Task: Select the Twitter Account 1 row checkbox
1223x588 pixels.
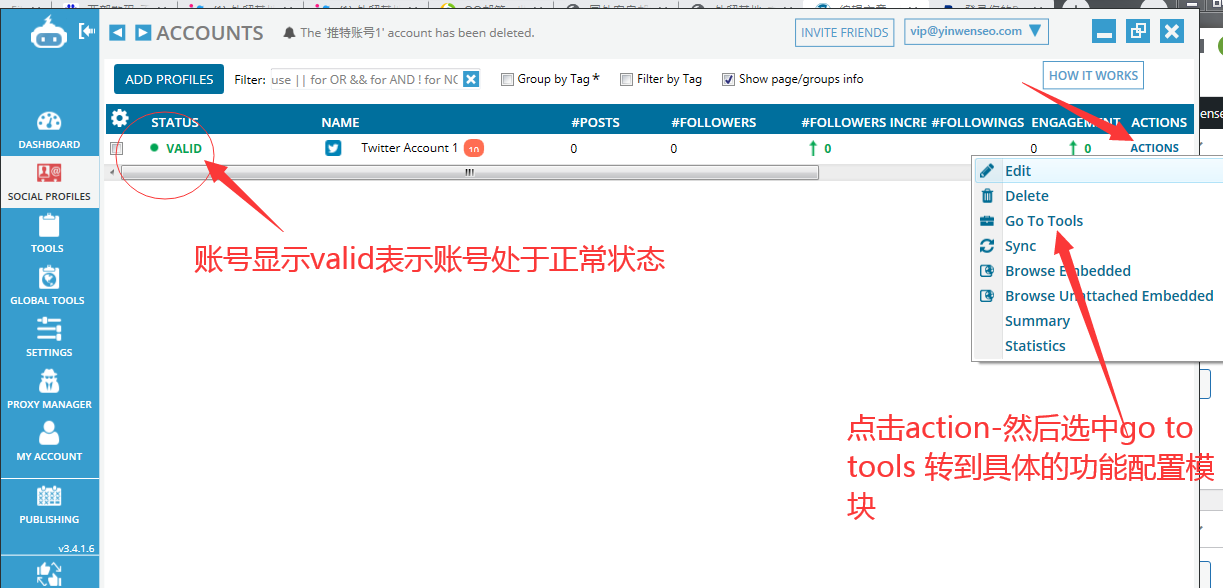Action: click(x=117, y=149)
